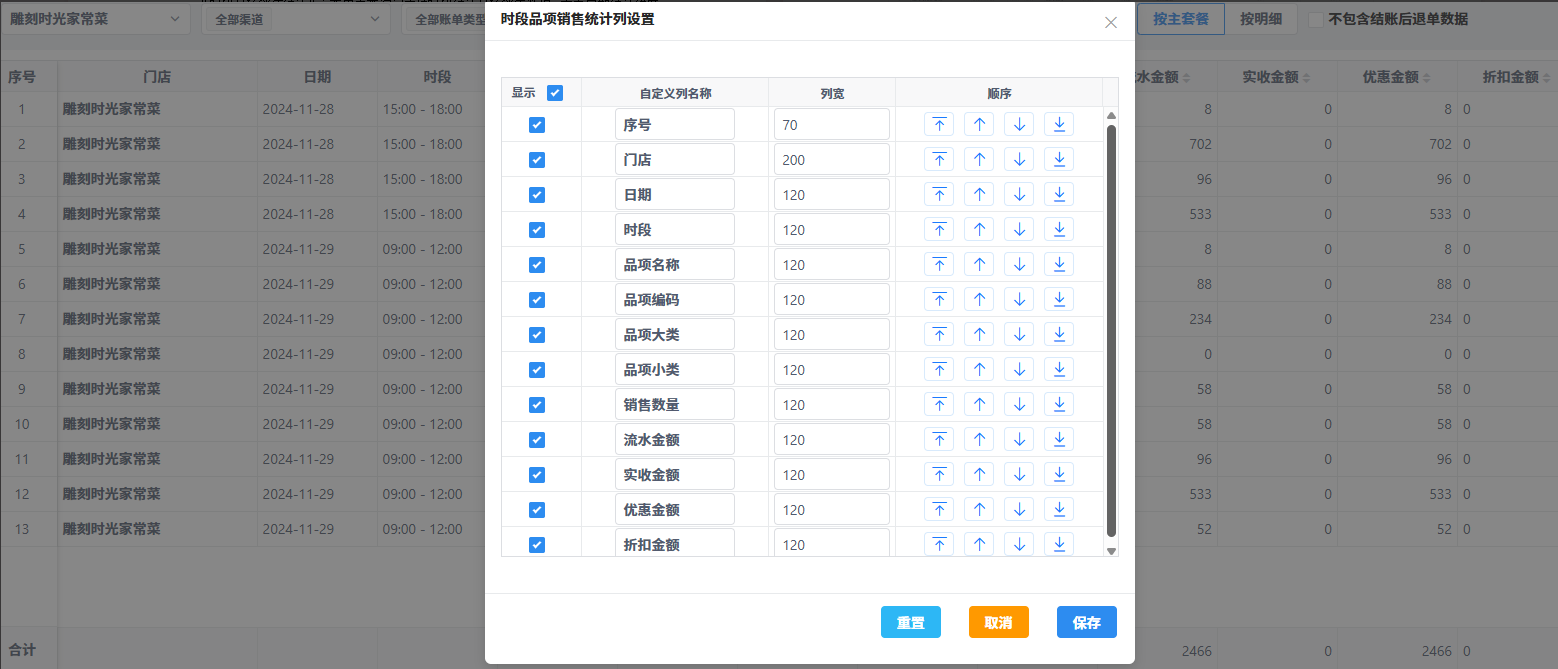Move 优惠金额 row to bottom
1558x669 pixels.
[1058, 510]
